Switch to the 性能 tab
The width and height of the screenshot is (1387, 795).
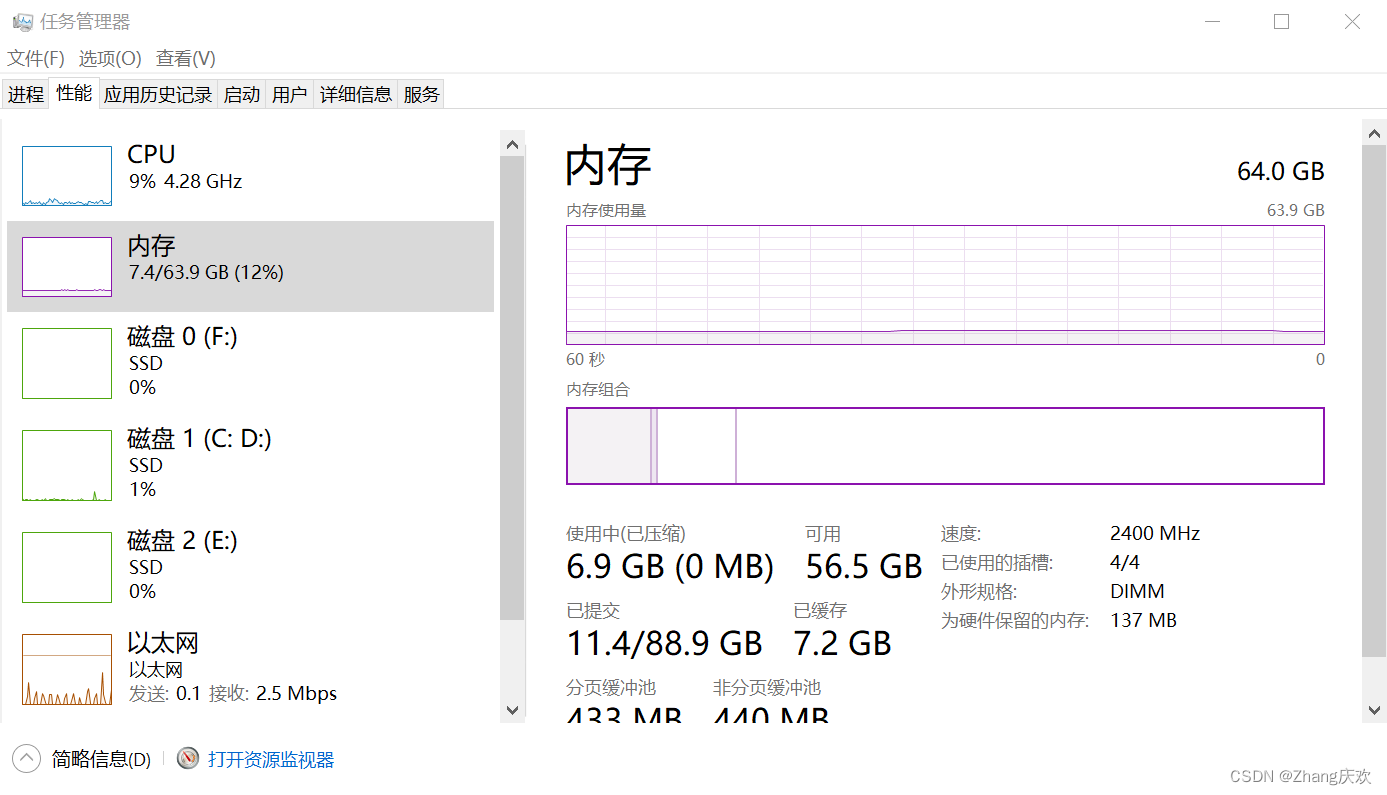tap(74, 93)
